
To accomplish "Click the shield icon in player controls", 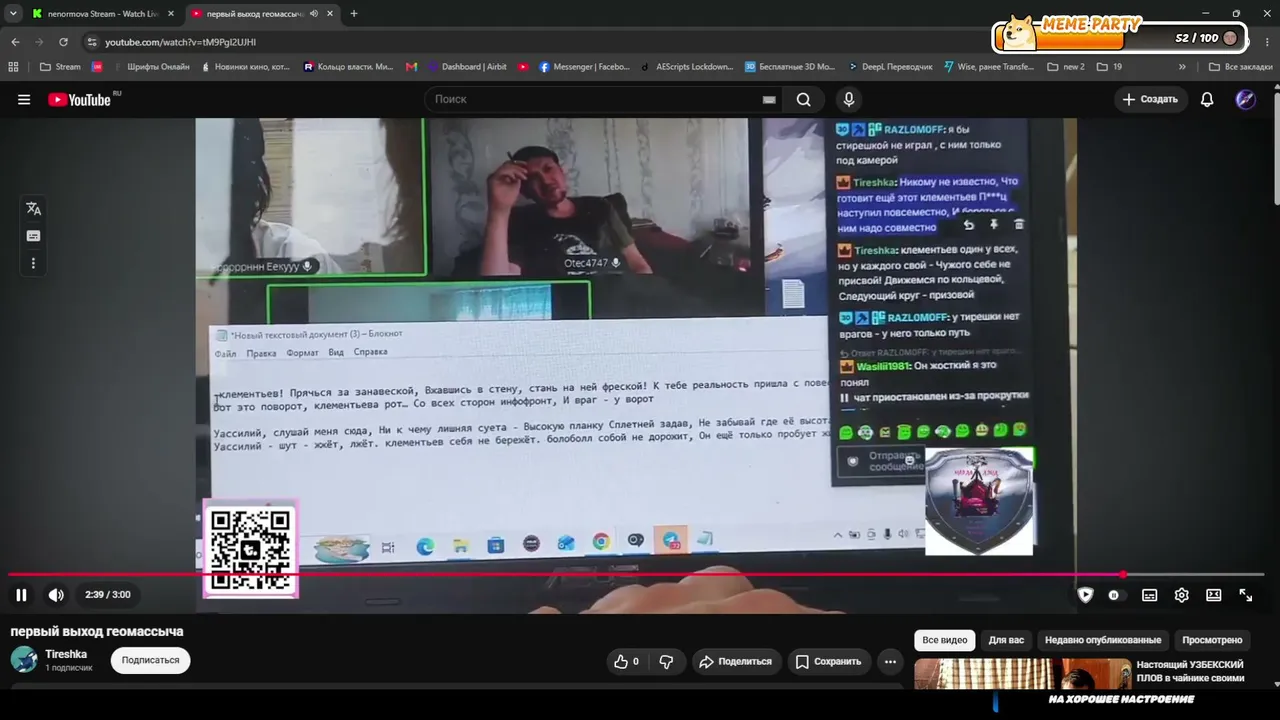I will [x=1085, y=595].
